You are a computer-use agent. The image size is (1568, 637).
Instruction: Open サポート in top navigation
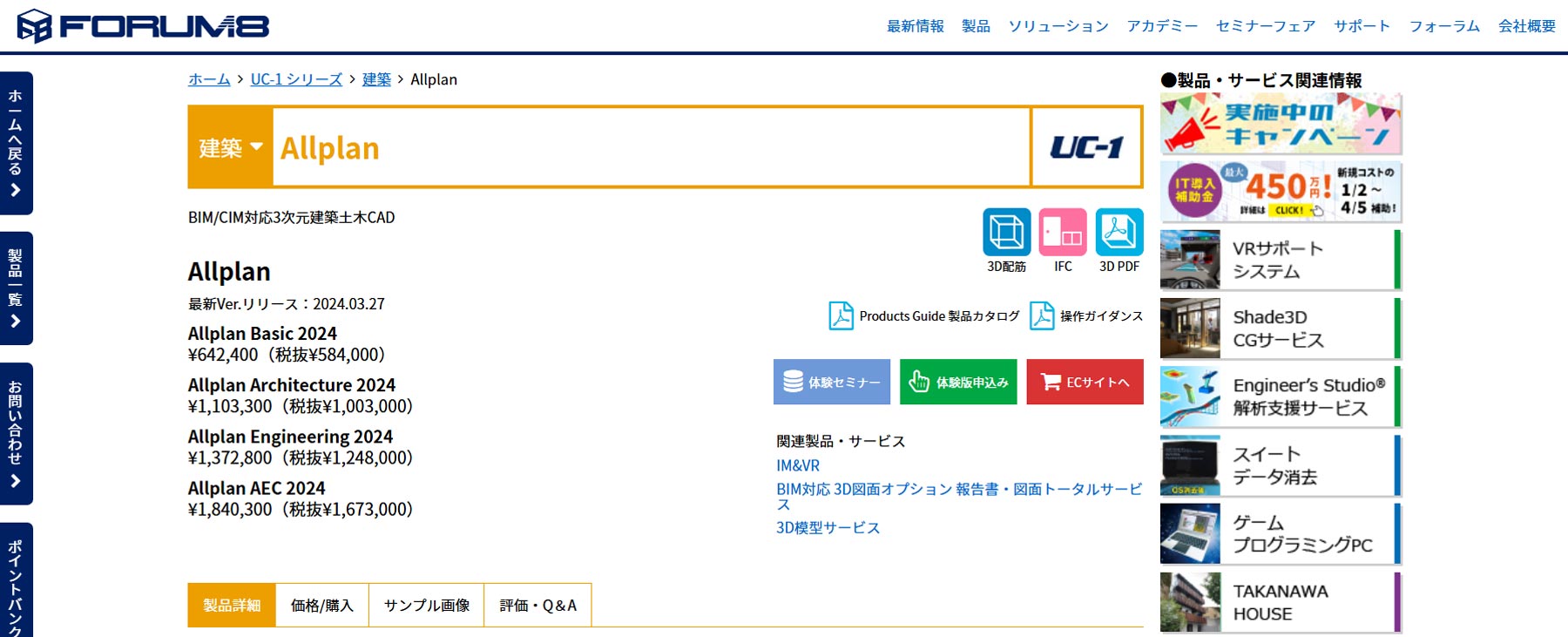pyautogui.click(x=1362, y=26)
